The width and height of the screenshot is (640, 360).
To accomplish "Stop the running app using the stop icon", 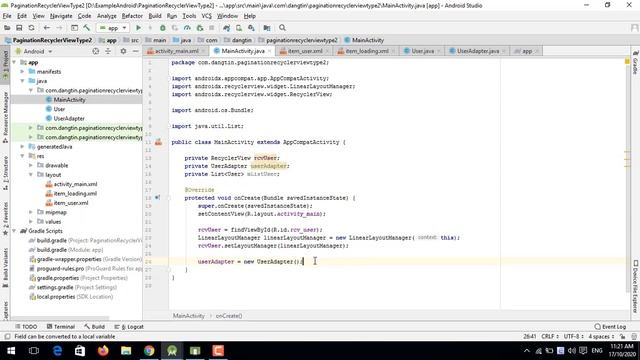I will coord(211,28).
